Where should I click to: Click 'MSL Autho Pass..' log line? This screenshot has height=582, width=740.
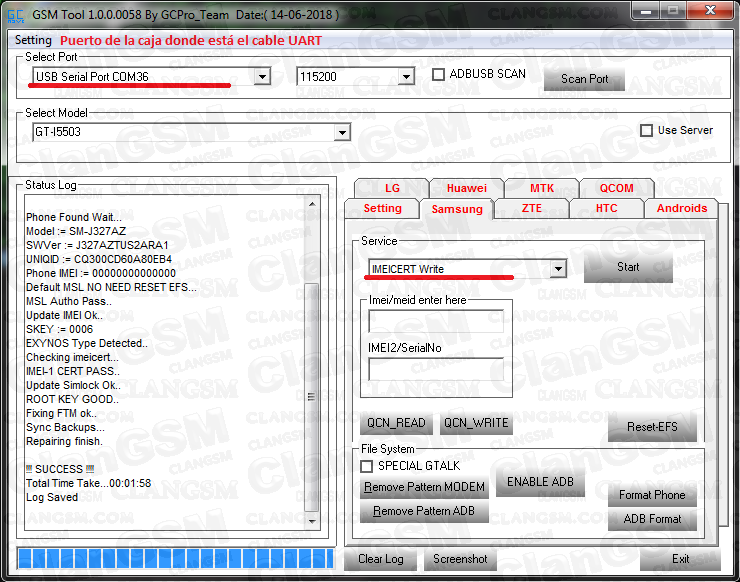[69, 301]
